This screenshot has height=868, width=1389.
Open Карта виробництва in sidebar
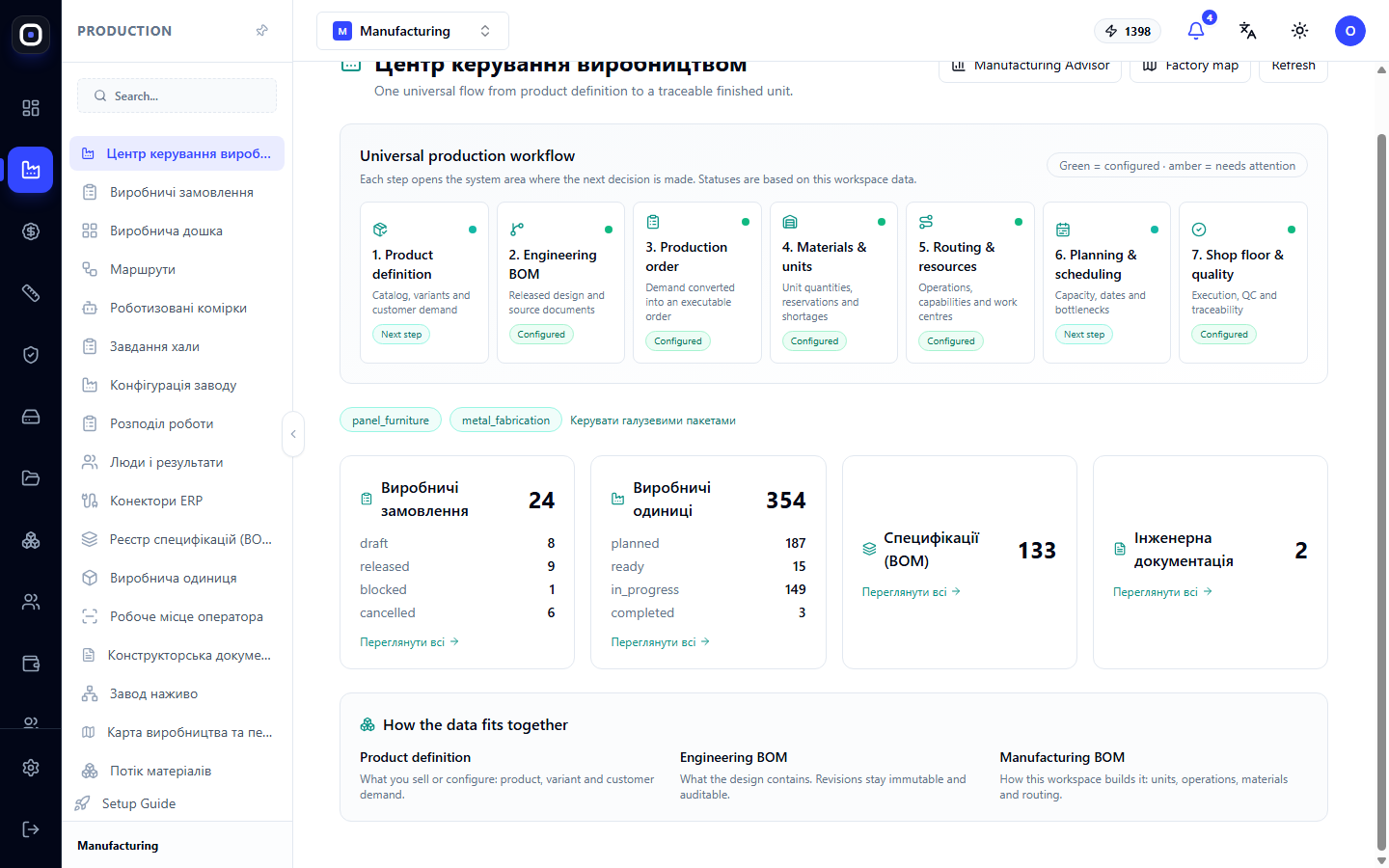[177, 732]
